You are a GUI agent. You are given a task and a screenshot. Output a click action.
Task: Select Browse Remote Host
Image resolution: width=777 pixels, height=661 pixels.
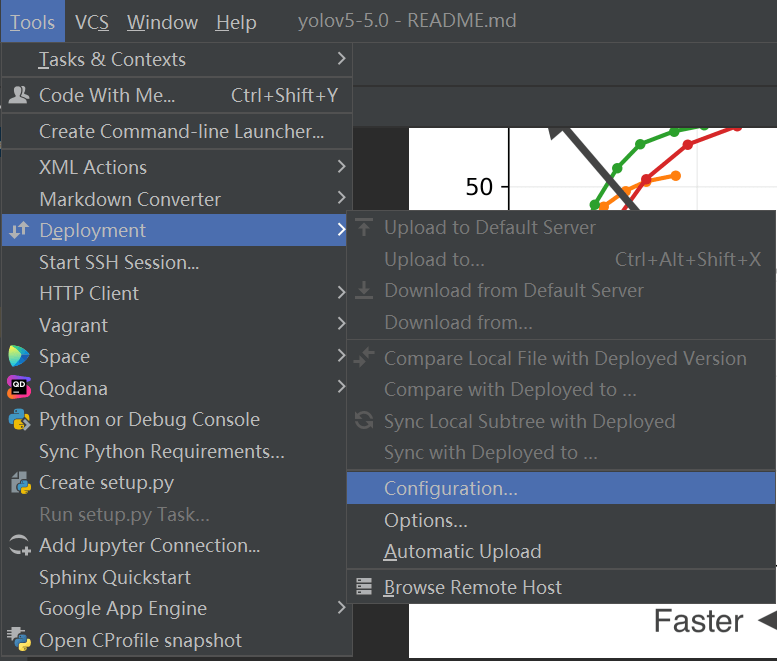tap(561, 587)
